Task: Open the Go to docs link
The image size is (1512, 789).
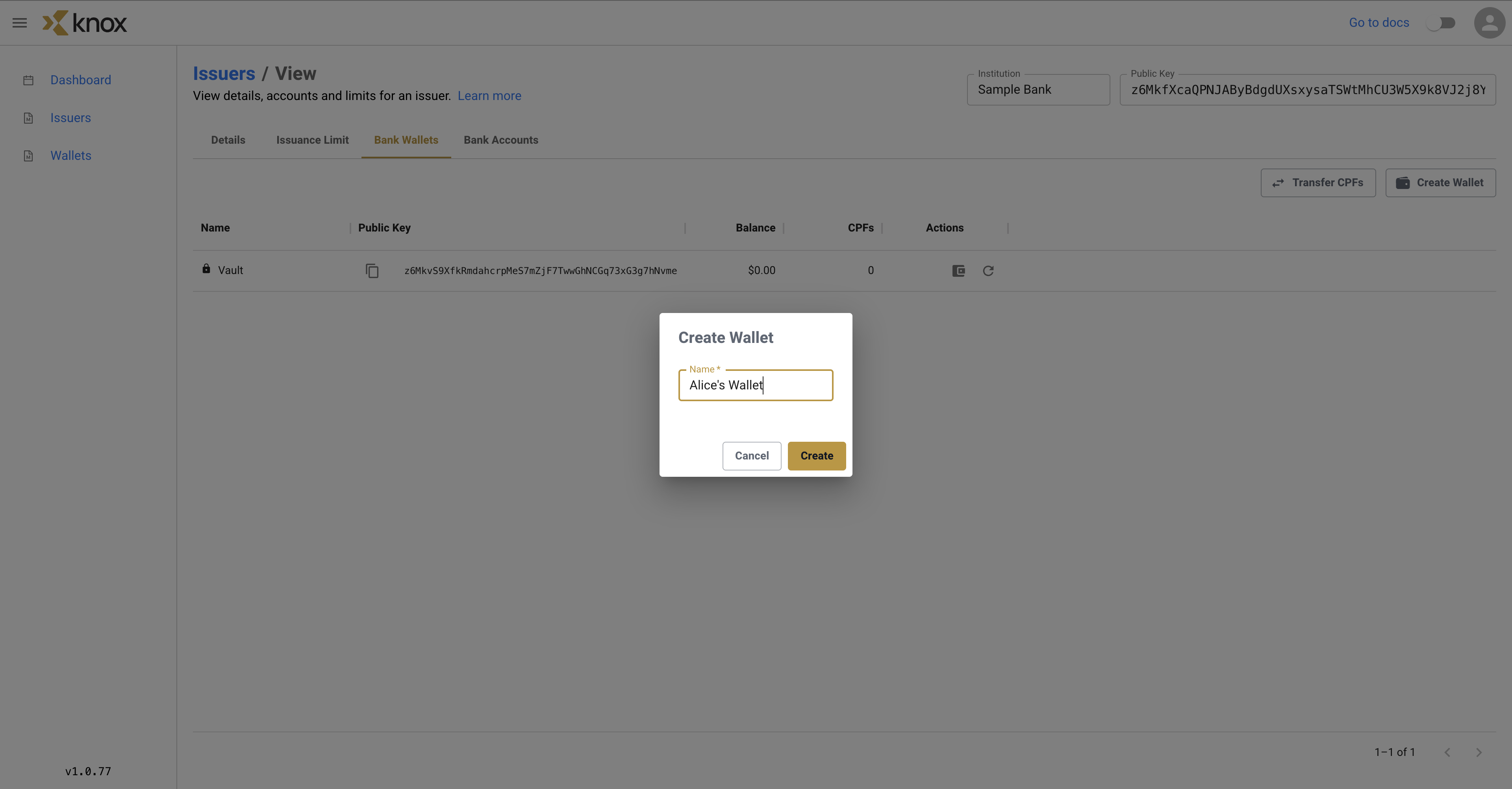Action: [x=1379, y=22]
